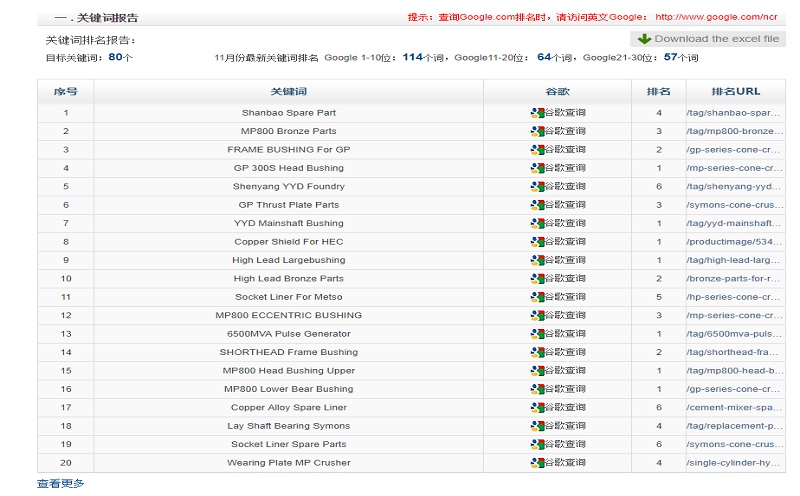Screen dimensions: 800x496
Task: Click the 80 target keywords count
Action: coord(115,57)
